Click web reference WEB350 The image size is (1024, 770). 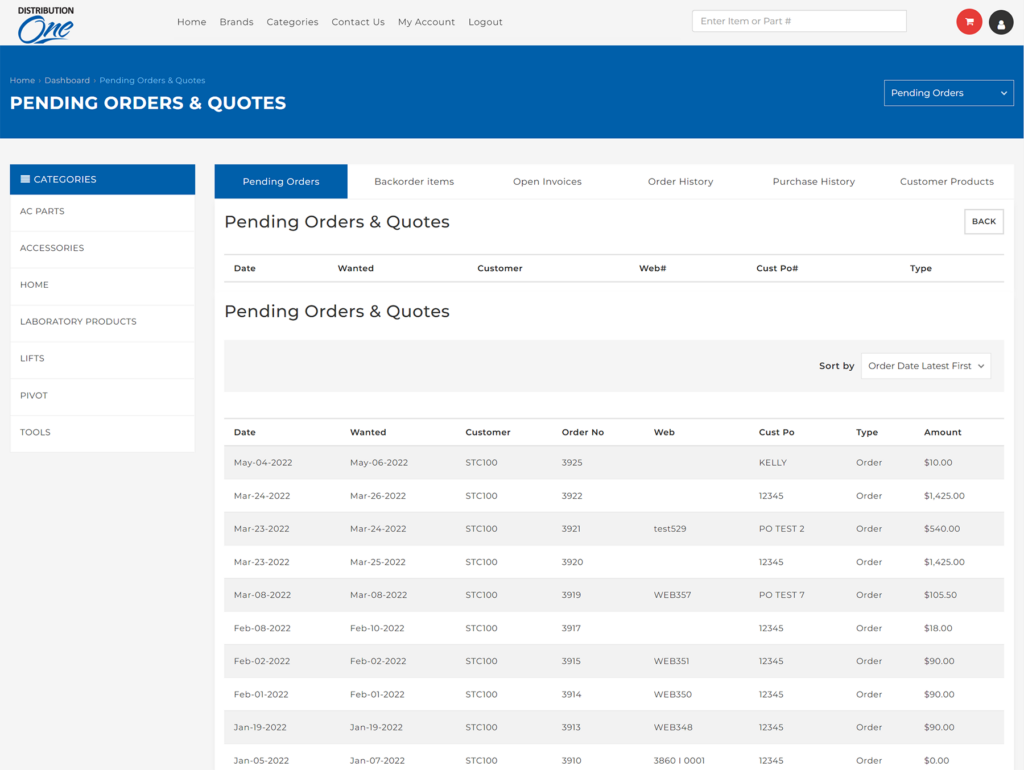pos(673,694)
